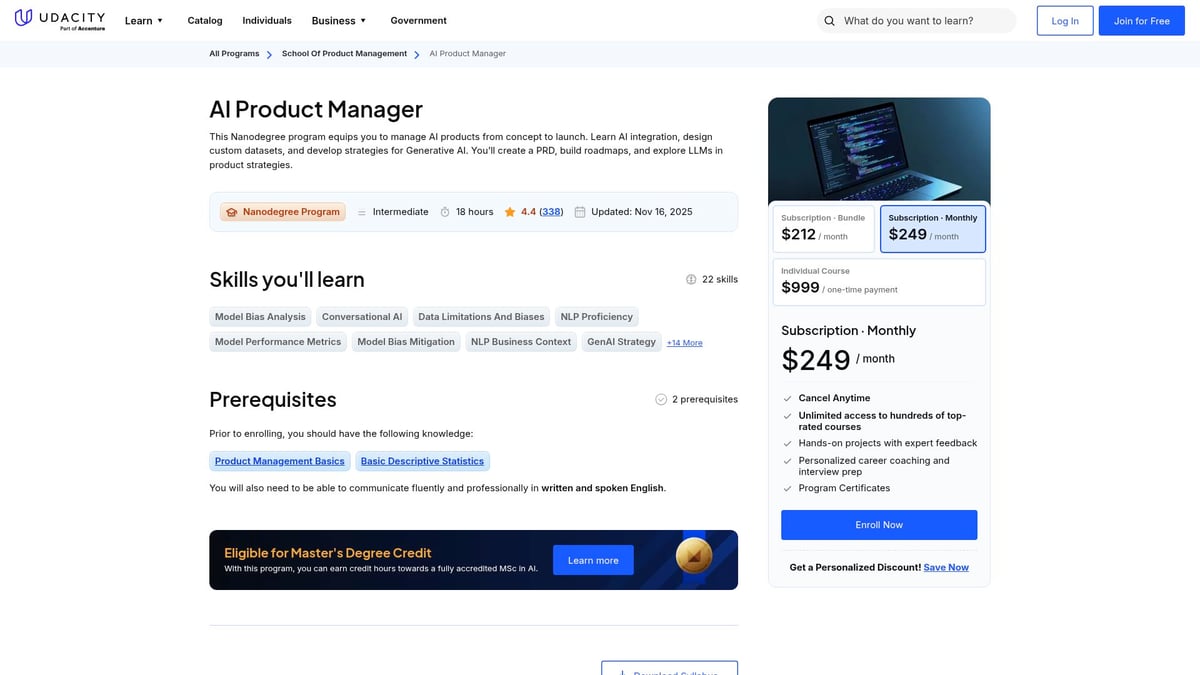Click the checkmark beside Cancel Anytime
This screenshot has width=1200, height=675.
coord(787,398)
